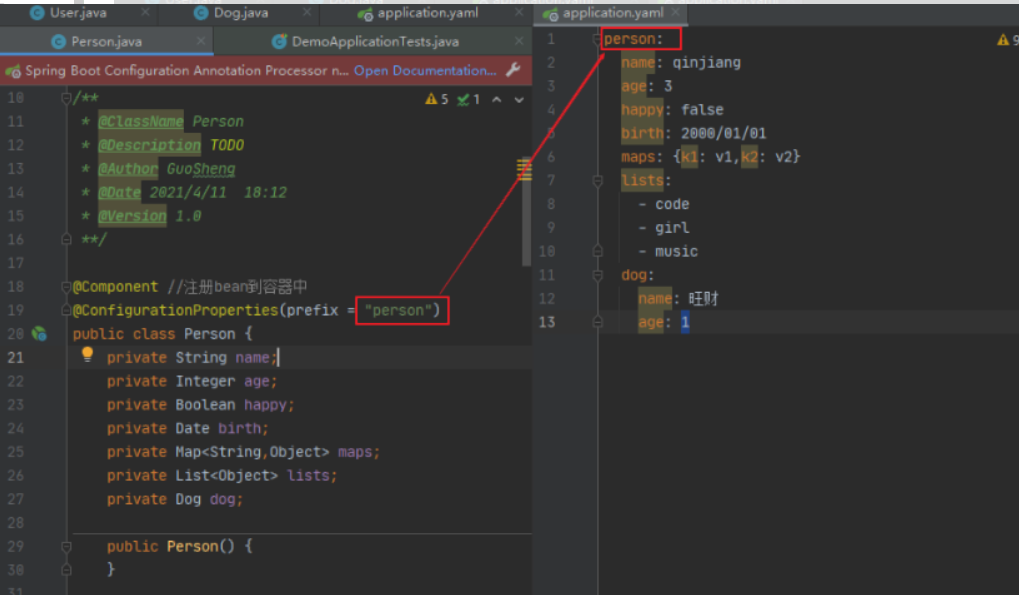Collapse the @Component annotation fold marker
1019x595 pixels.
point(66,286)
